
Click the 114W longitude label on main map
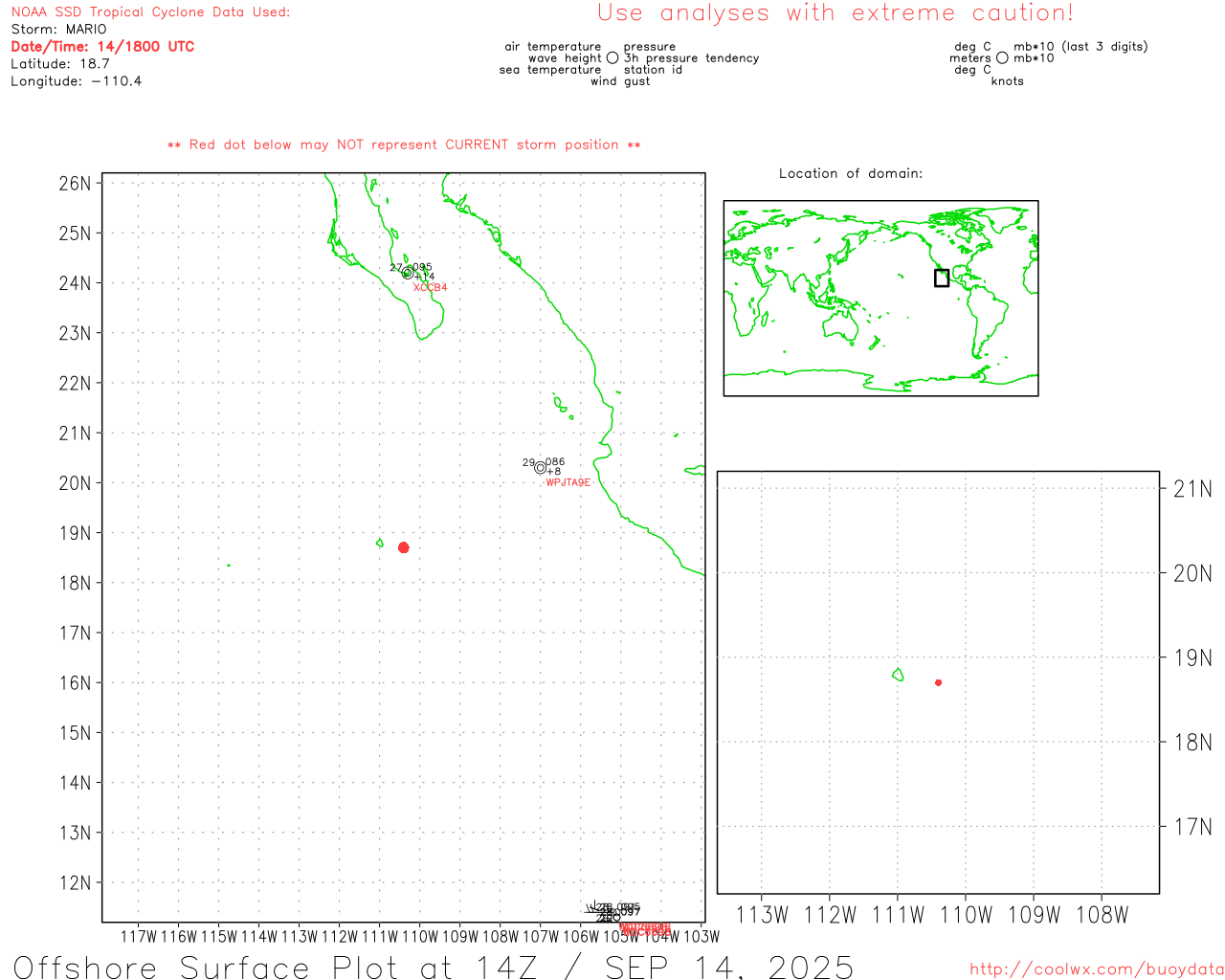(259, 936)
